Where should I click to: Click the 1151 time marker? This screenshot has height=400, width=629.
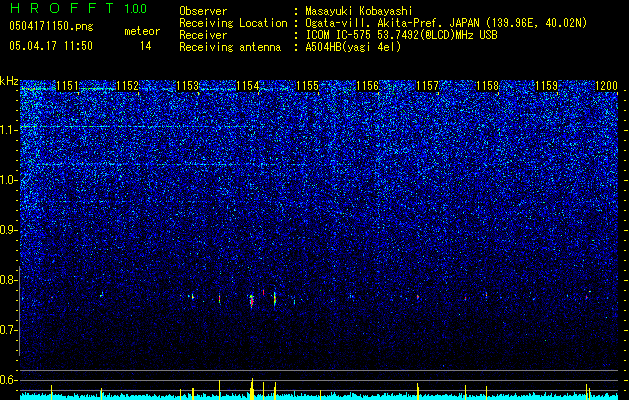[67, 86]
